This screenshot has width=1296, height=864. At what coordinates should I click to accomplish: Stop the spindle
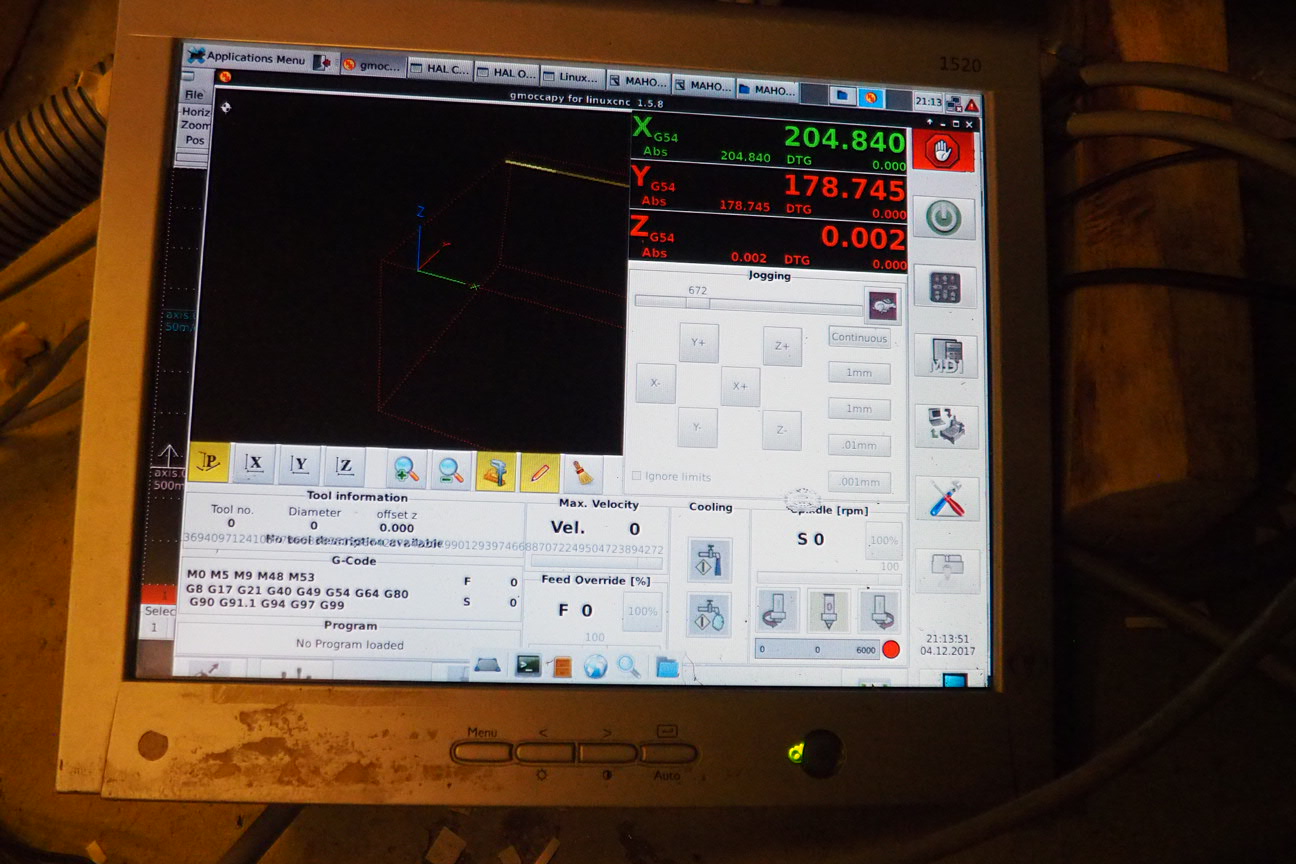click(829, 611)
